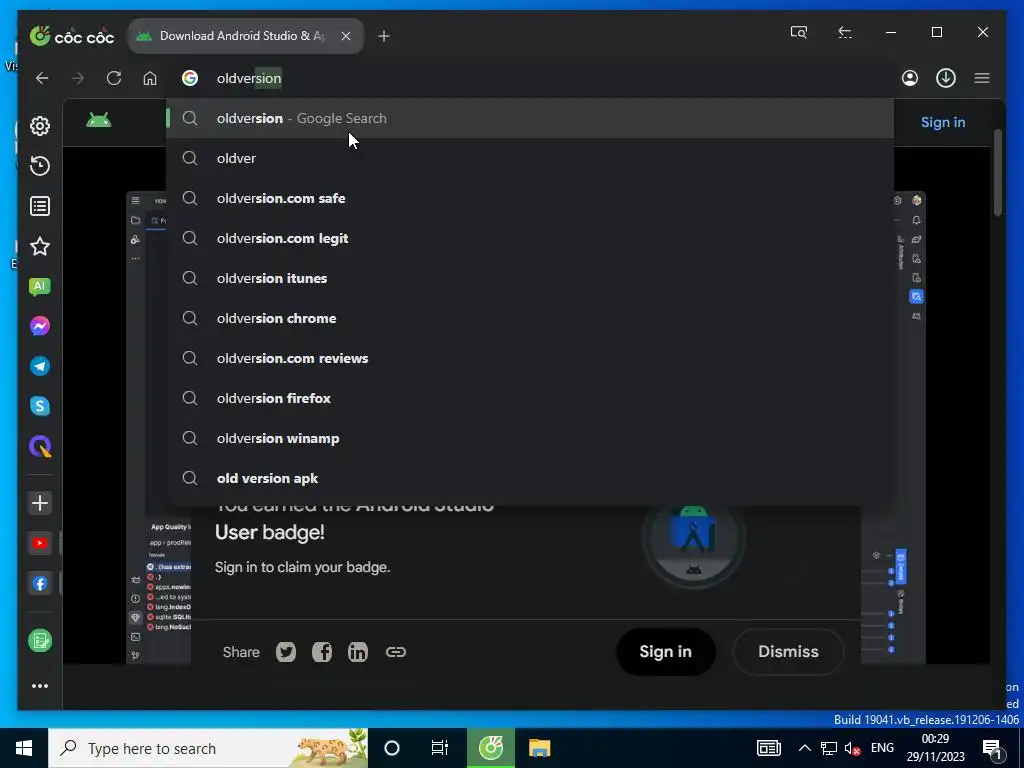1024x768 pixels.
Task: Select suggestion old version apk
Action: point(530,478)
